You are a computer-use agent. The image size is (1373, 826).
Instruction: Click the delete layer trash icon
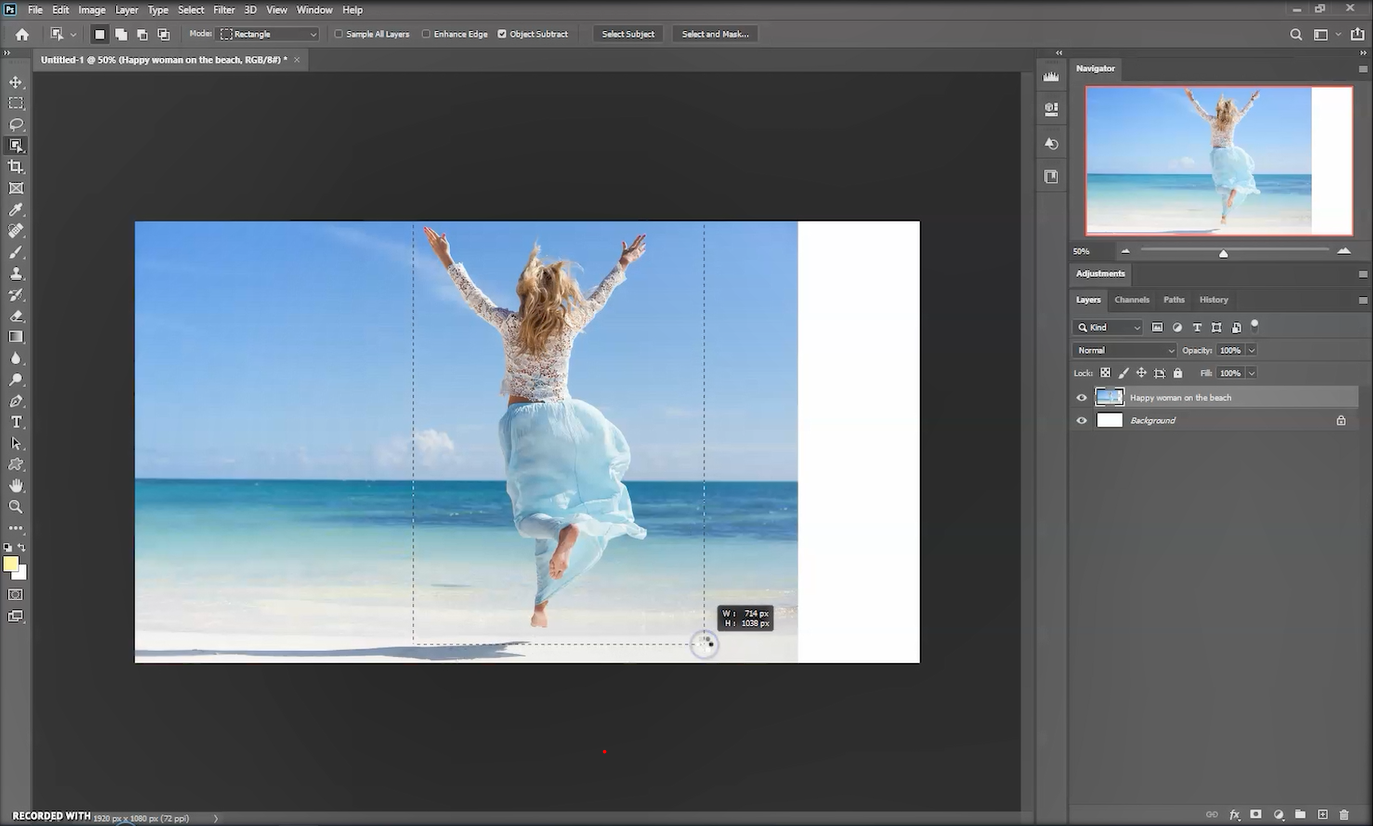1344,815
